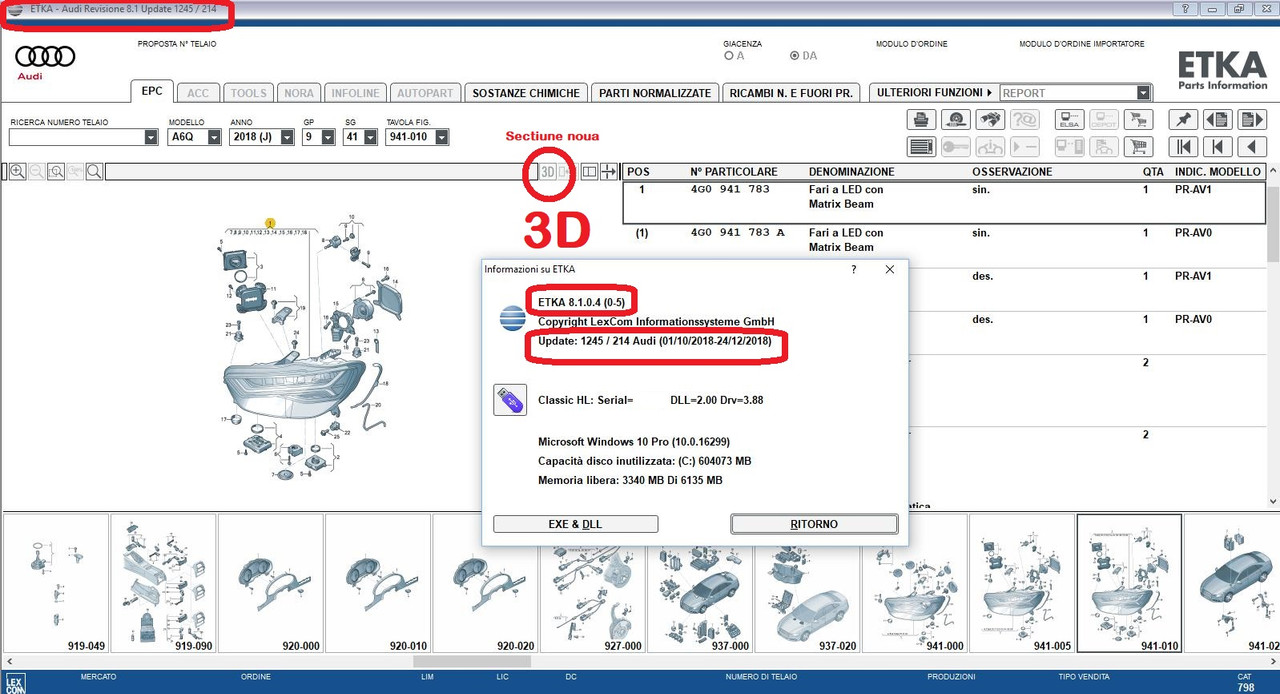Viewport: 1280px width, 694px height.
Task: Close the Informazioni su ETKA dialog
Action: [890, 270]
